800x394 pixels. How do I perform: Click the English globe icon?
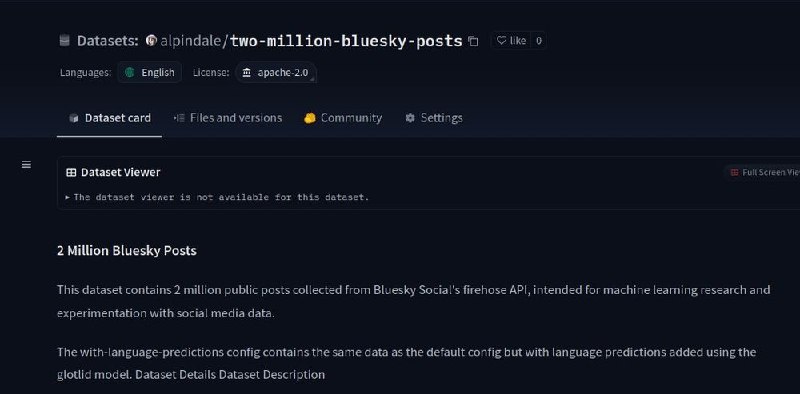130,72
